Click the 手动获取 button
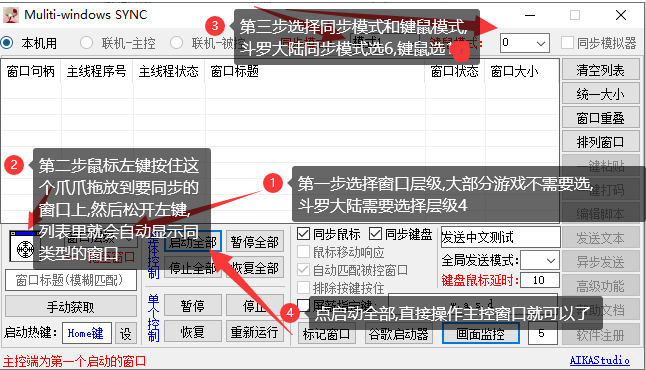This screenshot has height=370, width=646. pos(70,307)
